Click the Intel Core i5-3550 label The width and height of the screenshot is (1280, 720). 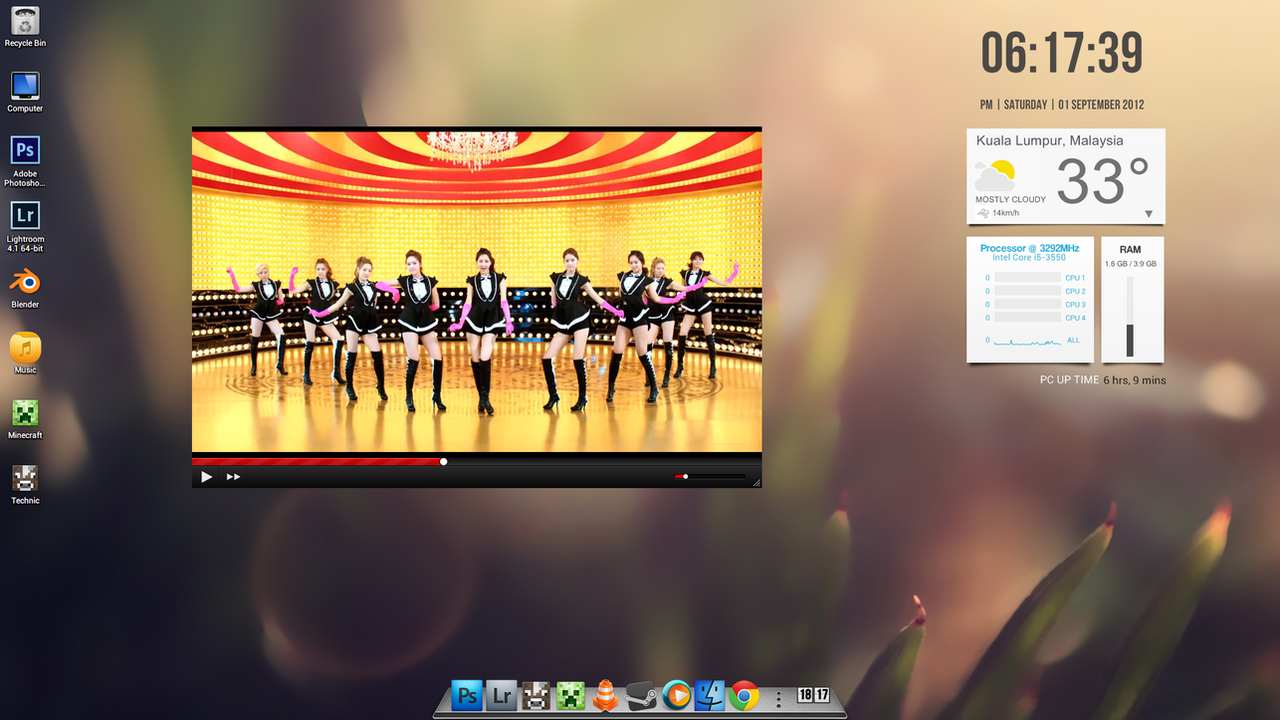pos(1029,258)
